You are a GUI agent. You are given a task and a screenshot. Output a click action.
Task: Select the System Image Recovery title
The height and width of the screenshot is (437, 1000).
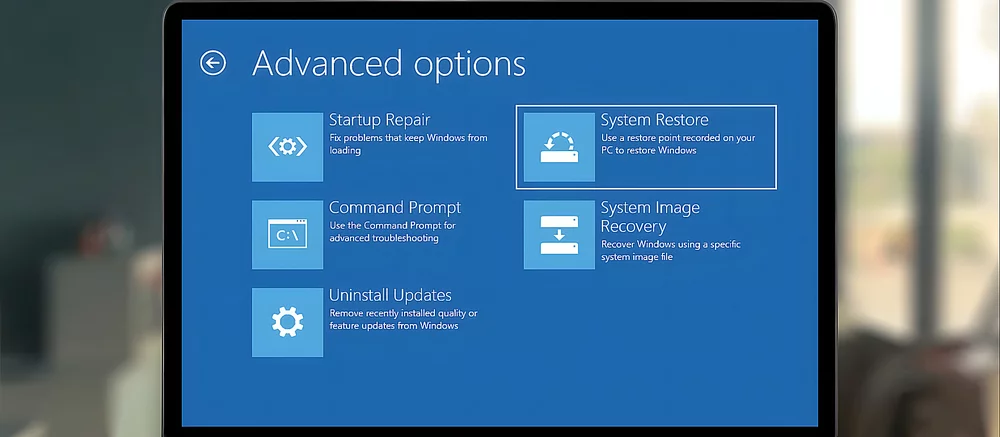(x=650, y=217)
